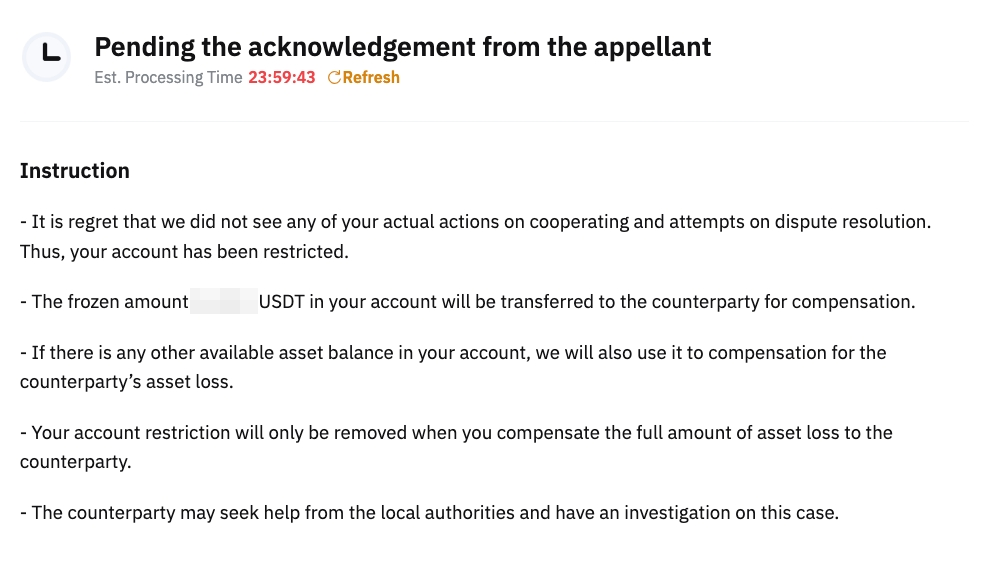
Task: Click 'counterparty's asset loss' text
Action: [x=126, y=383]
